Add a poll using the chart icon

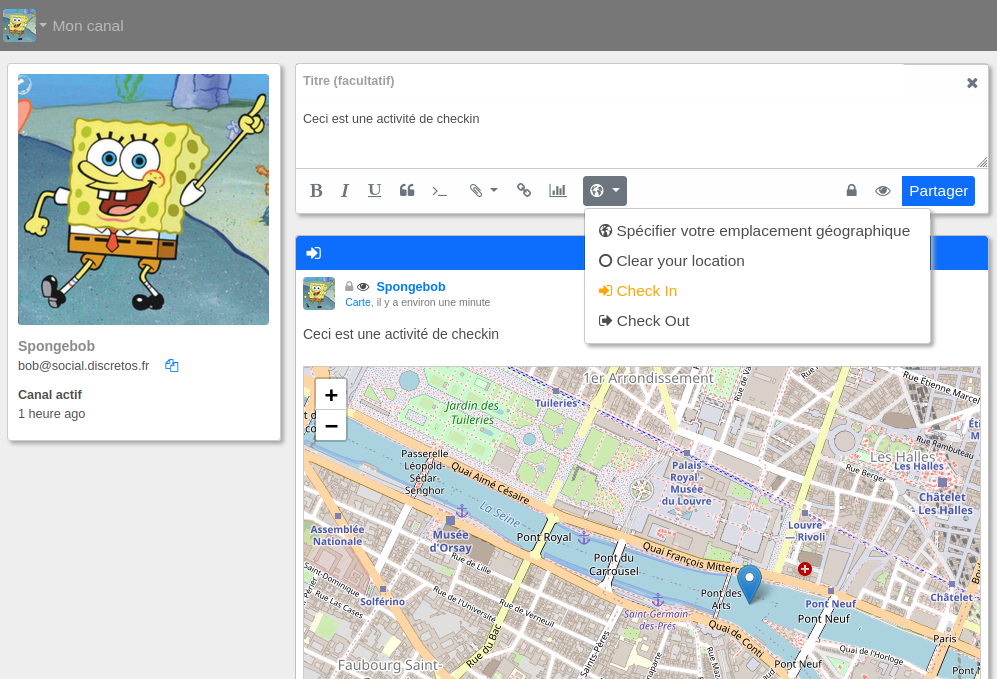click(x=557, y=191)
